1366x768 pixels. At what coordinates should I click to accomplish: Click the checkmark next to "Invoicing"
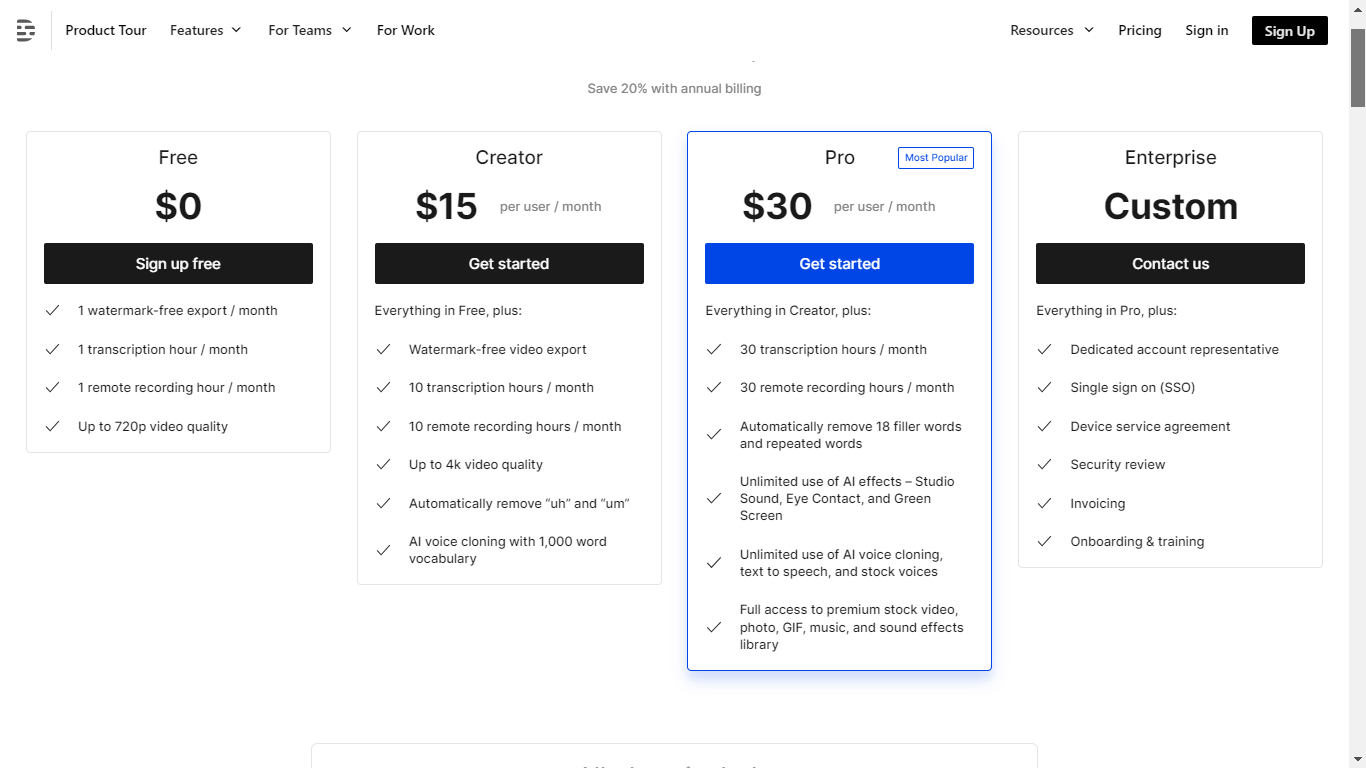pos(1044,503)
